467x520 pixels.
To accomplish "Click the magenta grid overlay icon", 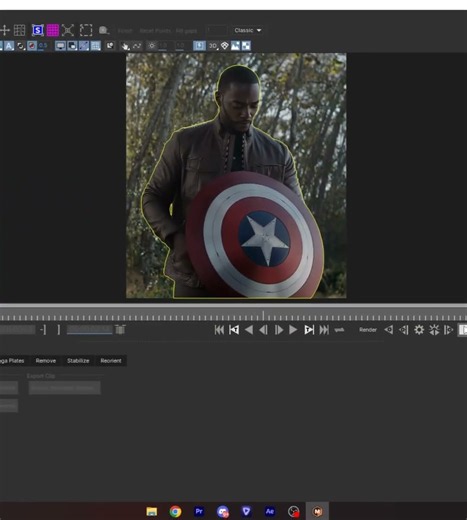I will 52,30.
